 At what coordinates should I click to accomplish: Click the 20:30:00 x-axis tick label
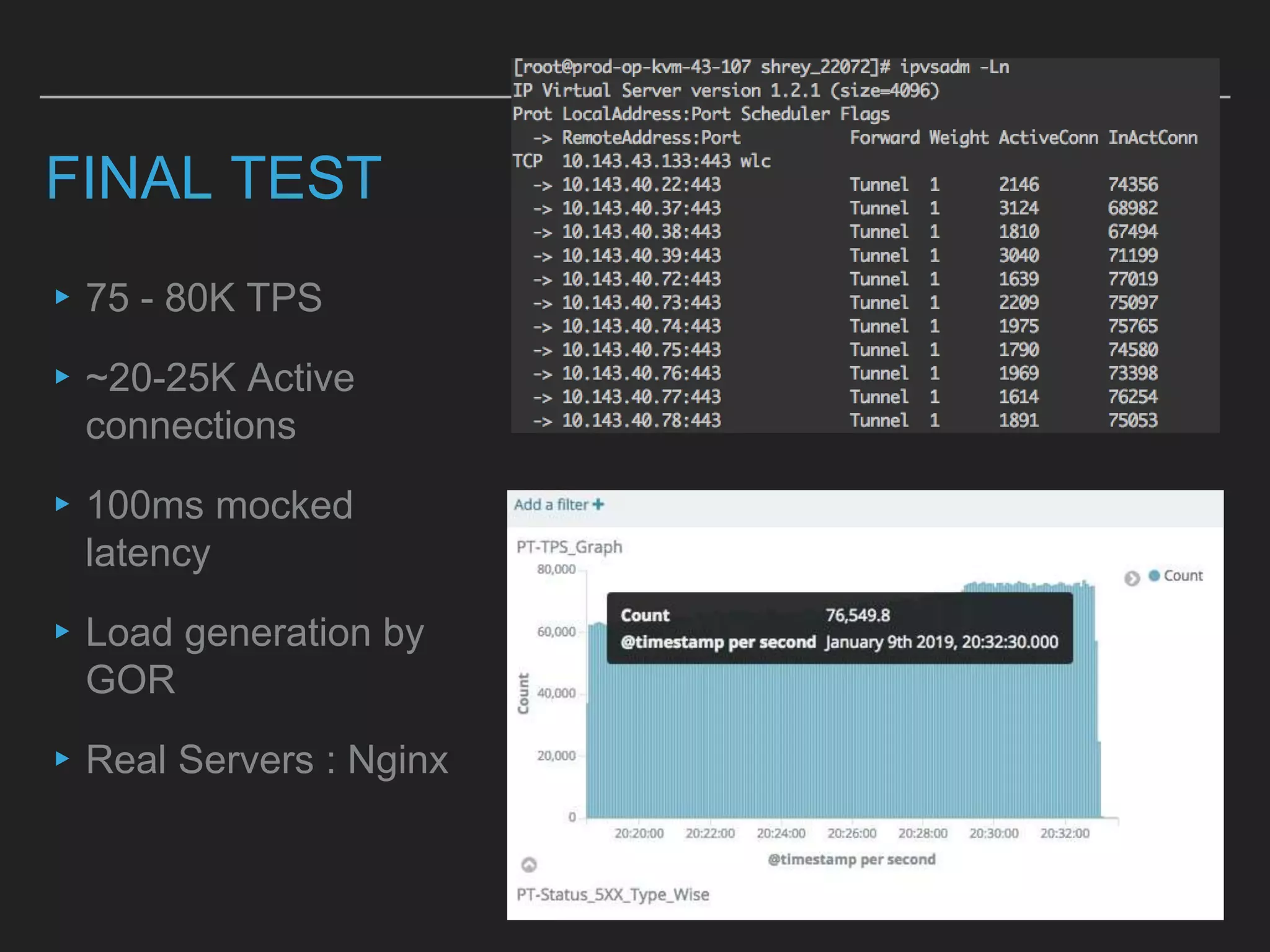994,833
